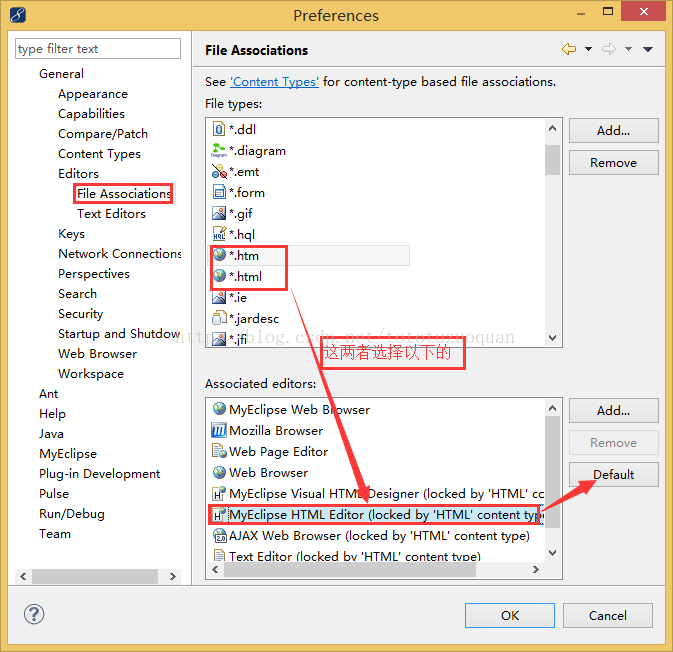Click the globe icon beside *.htm
Viewport: 673px width, 652px height.
[219, 255]
